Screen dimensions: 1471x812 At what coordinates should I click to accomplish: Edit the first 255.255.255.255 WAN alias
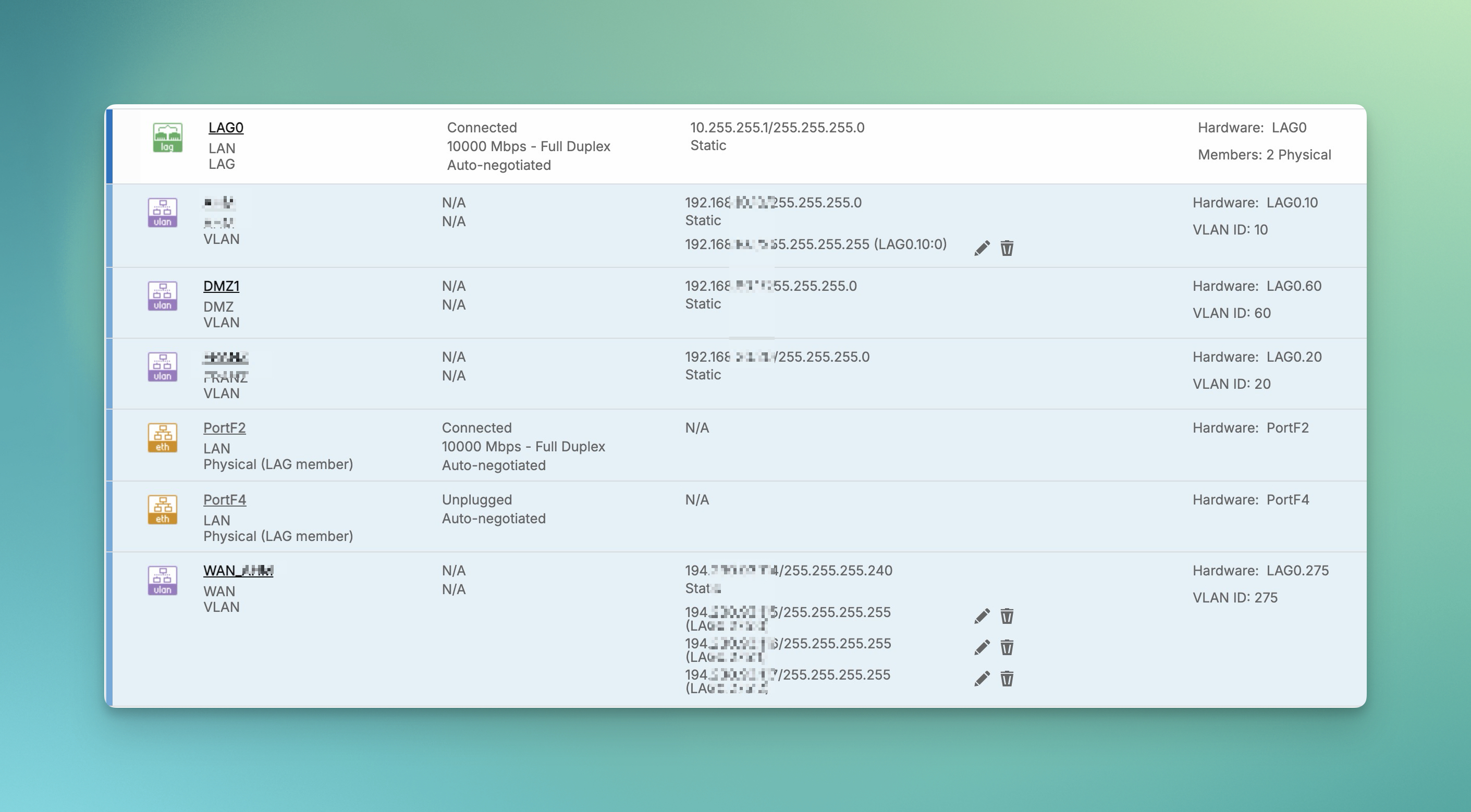(982, 616)
